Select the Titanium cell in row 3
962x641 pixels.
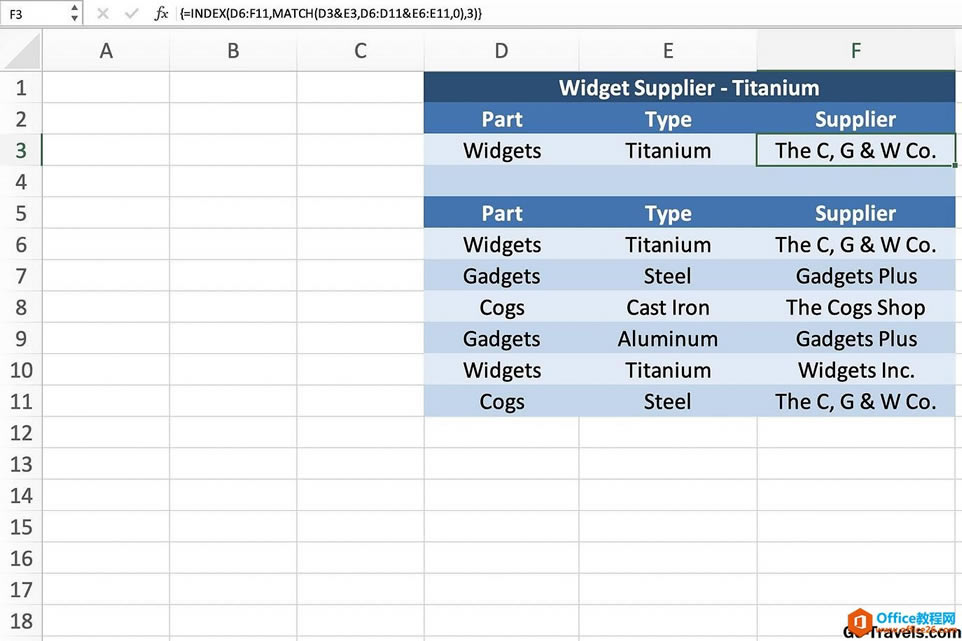(x=668, y=150)
